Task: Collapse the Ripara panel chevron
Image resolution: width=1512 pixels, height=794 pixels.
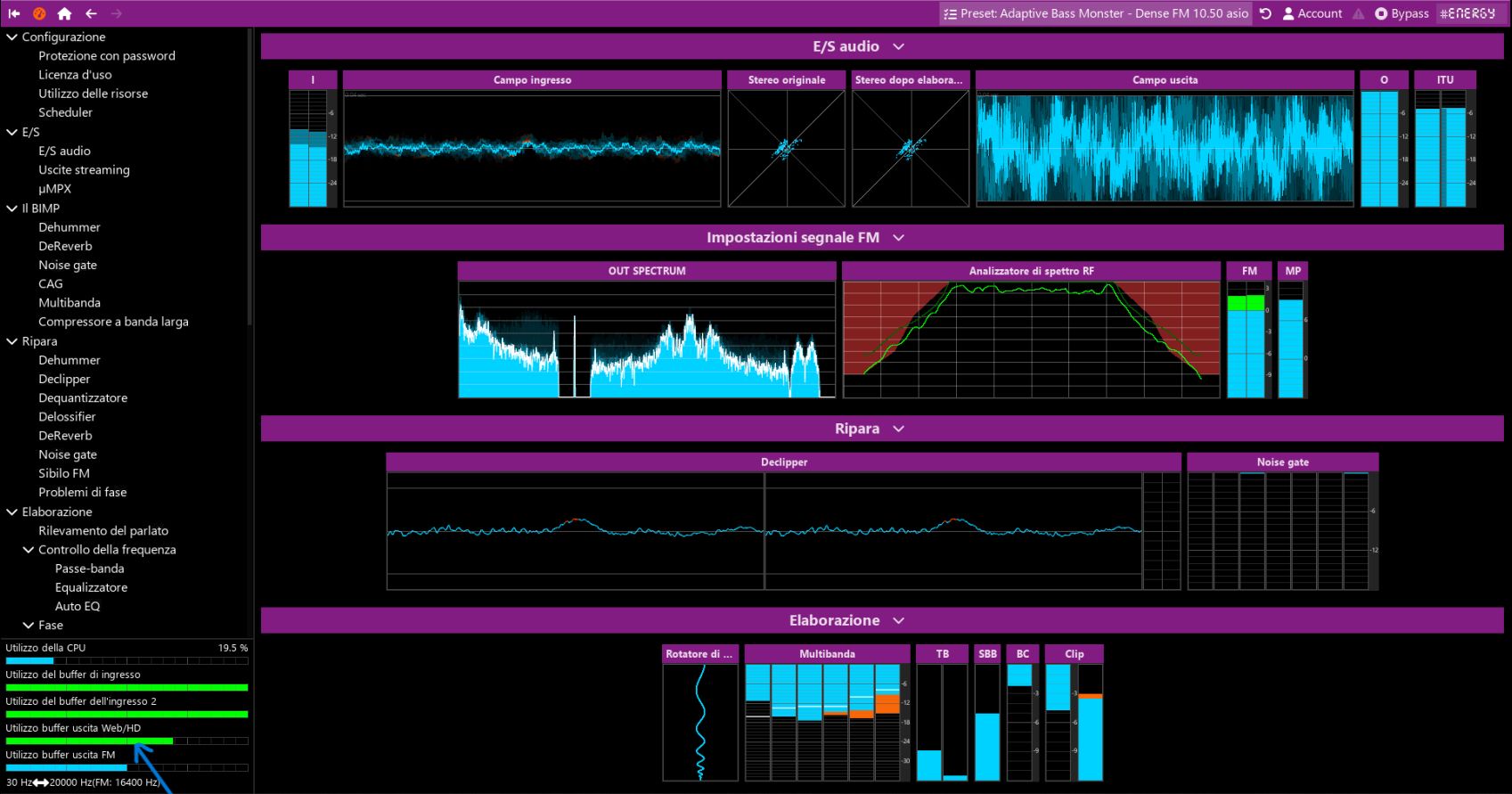Action: click(898, 429)
